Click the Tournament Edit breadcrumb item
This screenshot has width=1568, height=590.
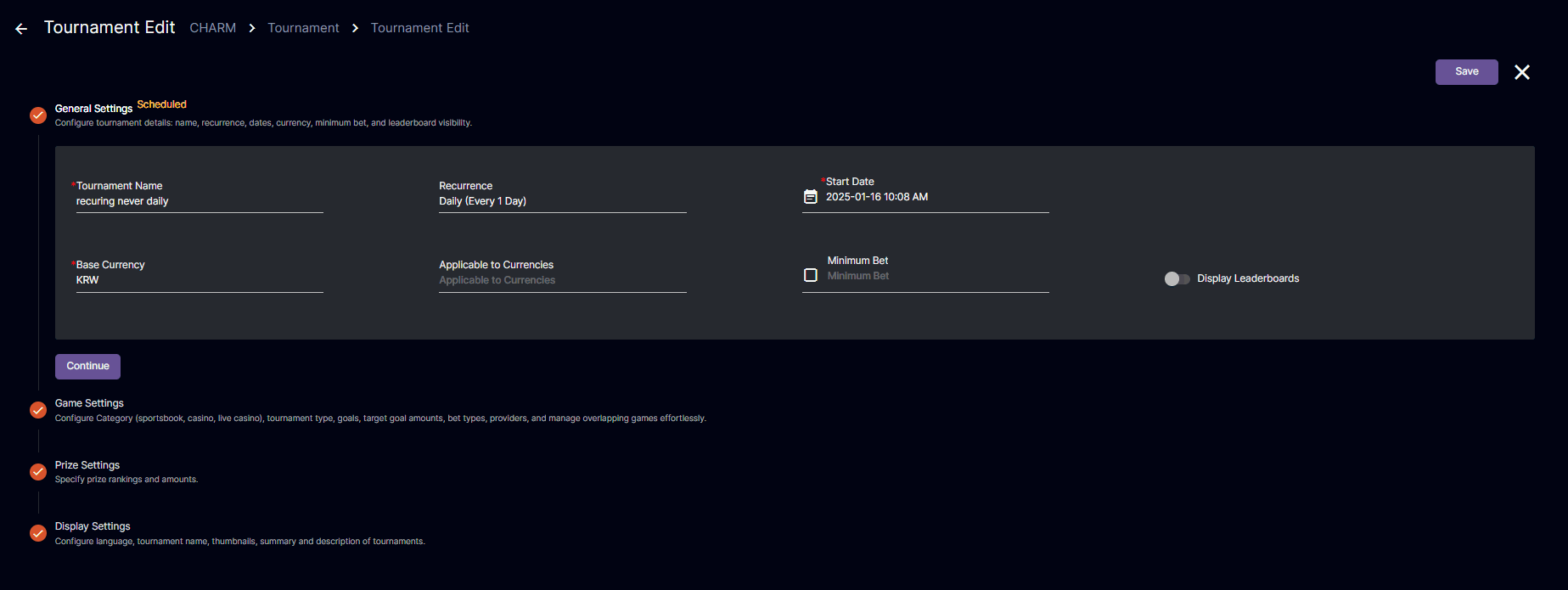point(419,28)
